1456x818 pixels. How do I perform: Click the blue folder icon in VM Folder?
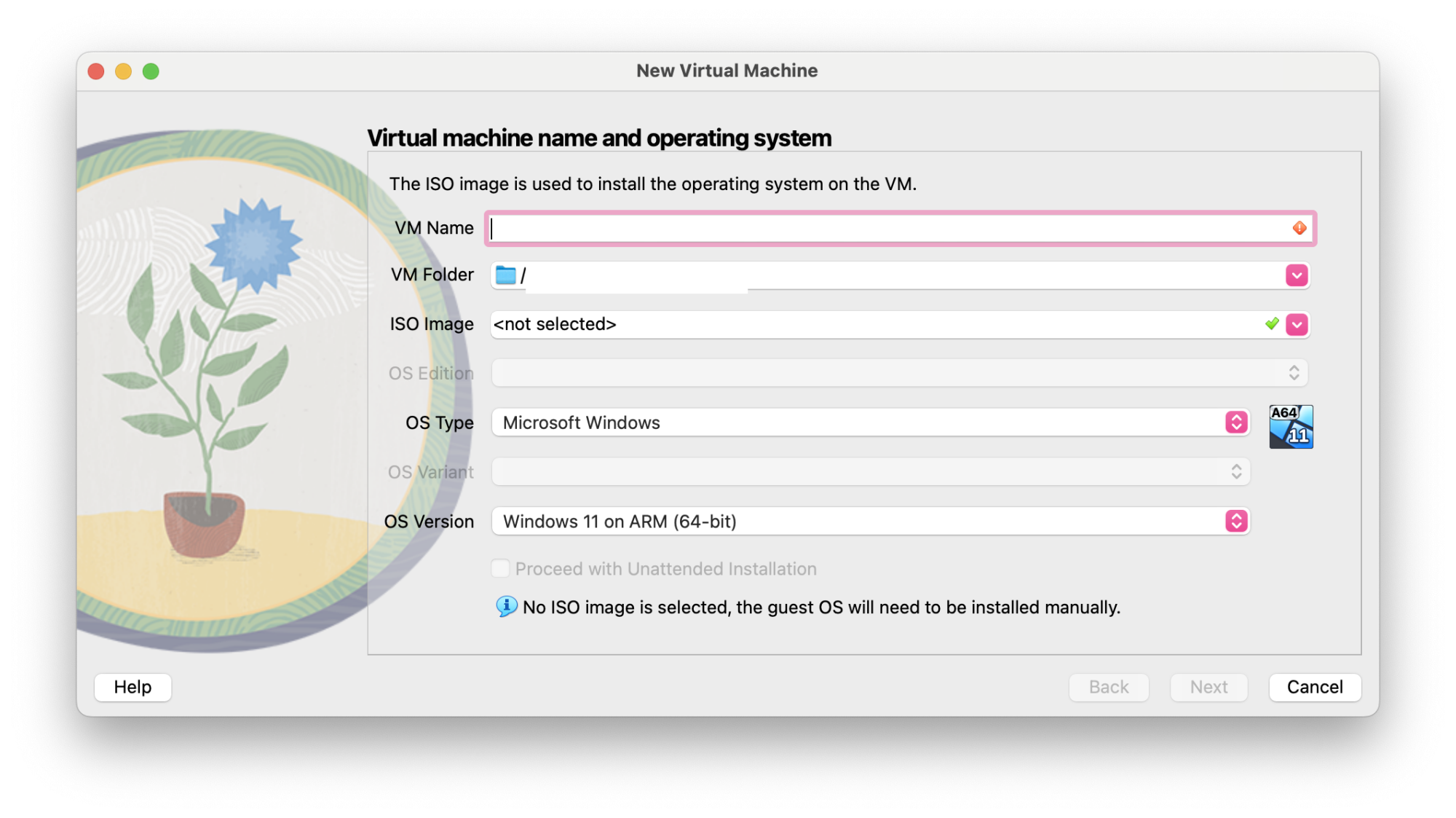tap(505, 275)
